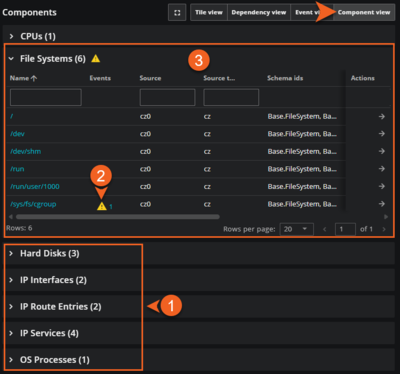Image resolution: width=400 pixels, height=374 pixels.
Task: Click the table horizontal scrollbar thumb
Action: pos(118,217)
